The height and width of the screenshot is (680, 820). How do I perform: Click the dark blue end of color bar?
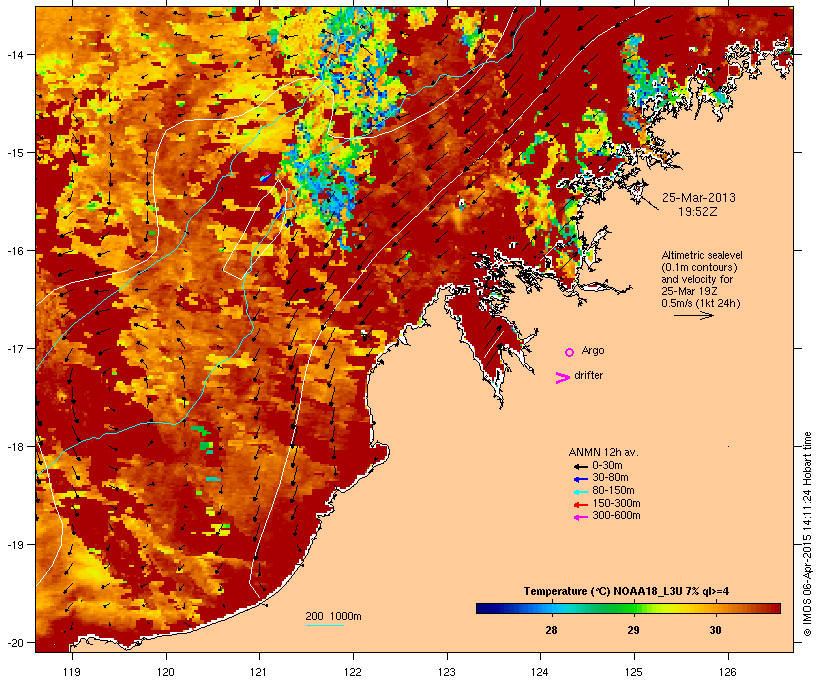pos(483,608)
